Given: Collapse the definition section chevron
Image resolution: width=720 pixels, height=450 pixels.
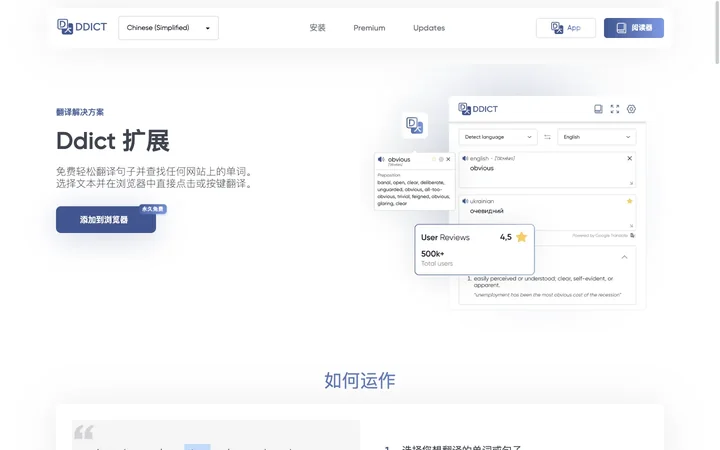Looking at the screenshot, I should [624, 257].
